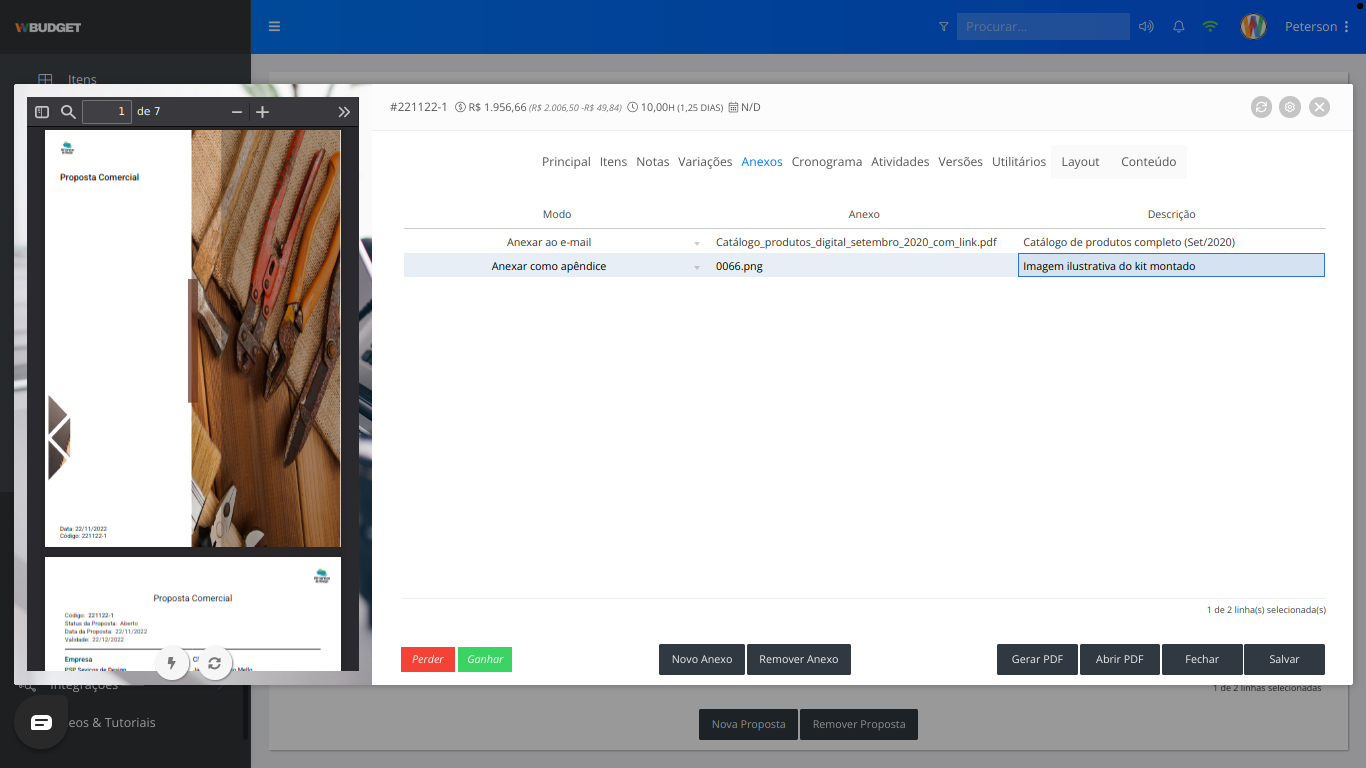This screenshot has width=1366, height=768.
Task: Click the Descrição column header
Action: [1171, 214]
